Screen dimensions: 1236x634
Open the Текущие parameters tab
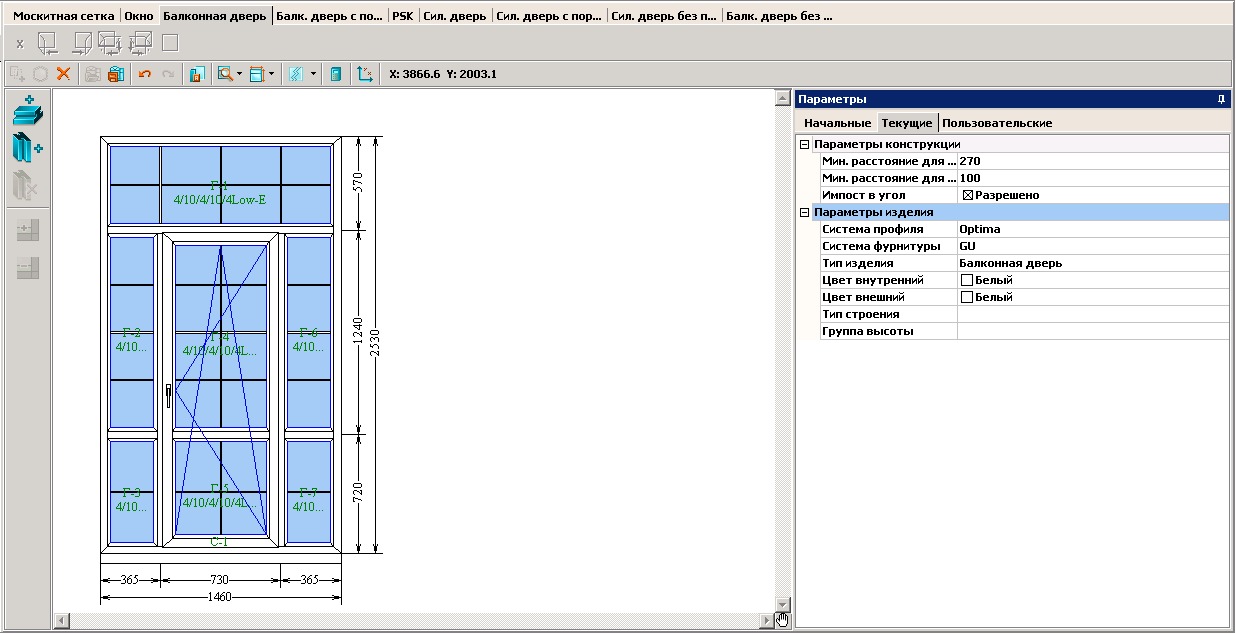907,123
